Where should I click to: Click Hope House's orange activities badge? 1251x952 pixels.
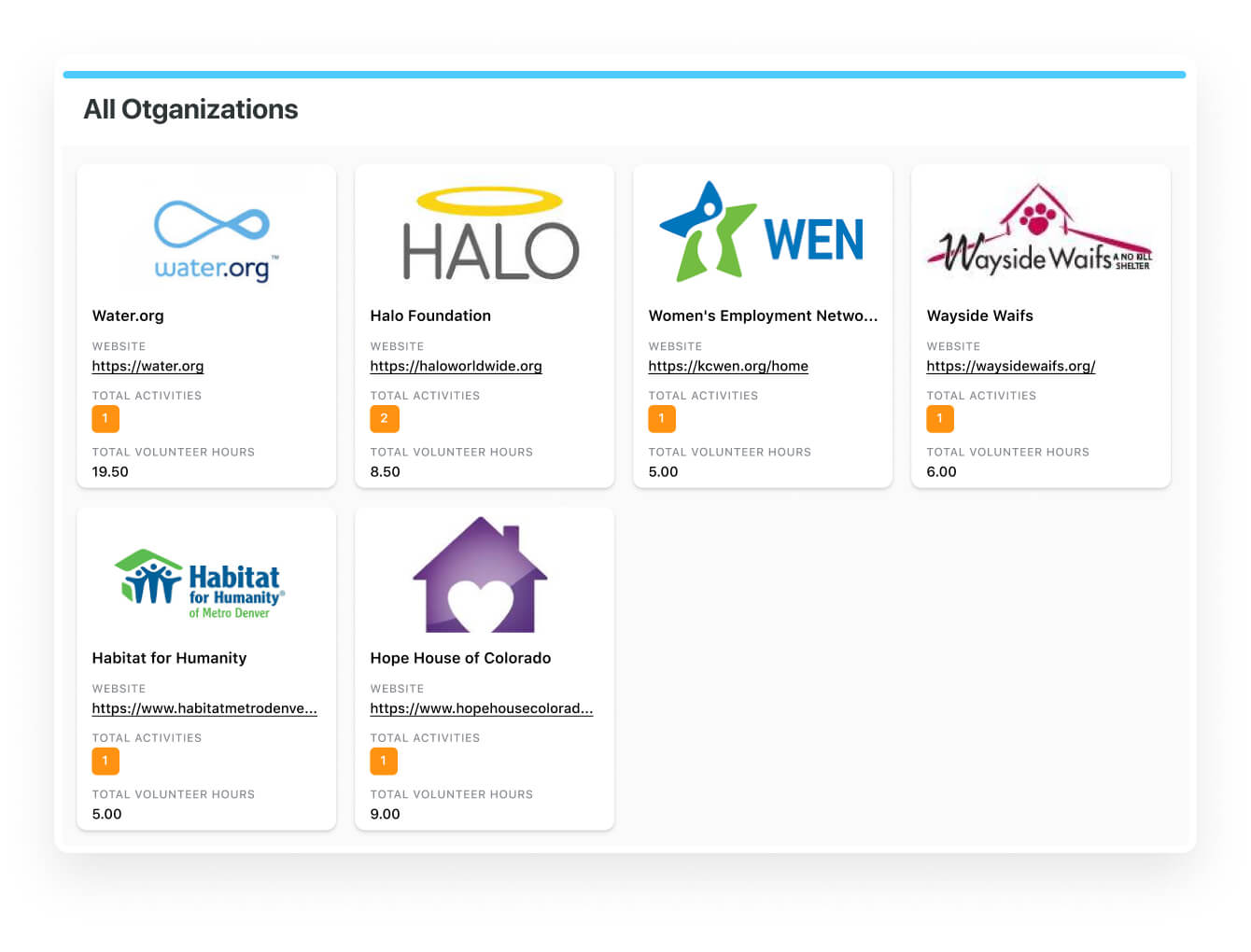[x=384, y=762]
